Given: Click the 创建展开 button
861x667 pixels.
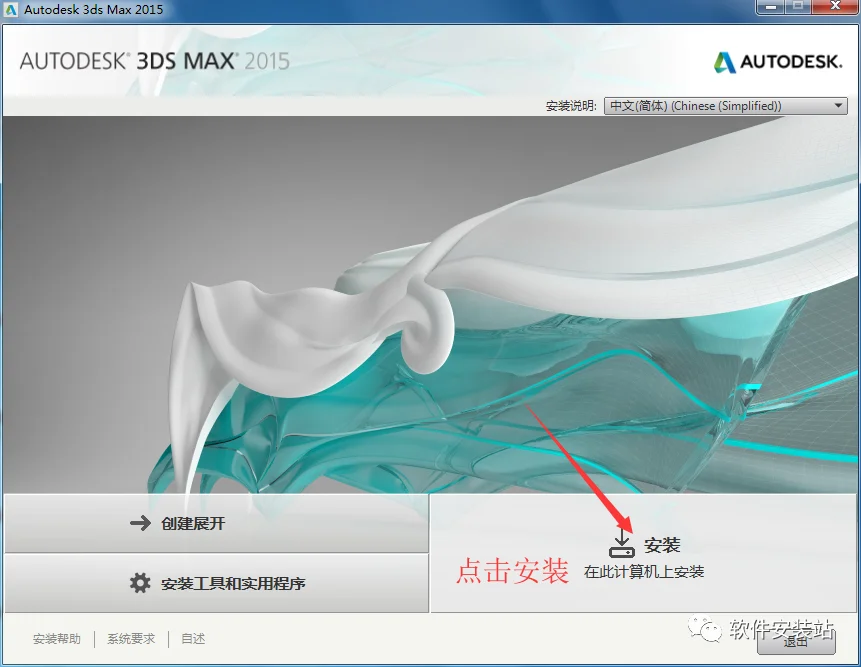Looking at the screenshot, I should tap(217, 523).
